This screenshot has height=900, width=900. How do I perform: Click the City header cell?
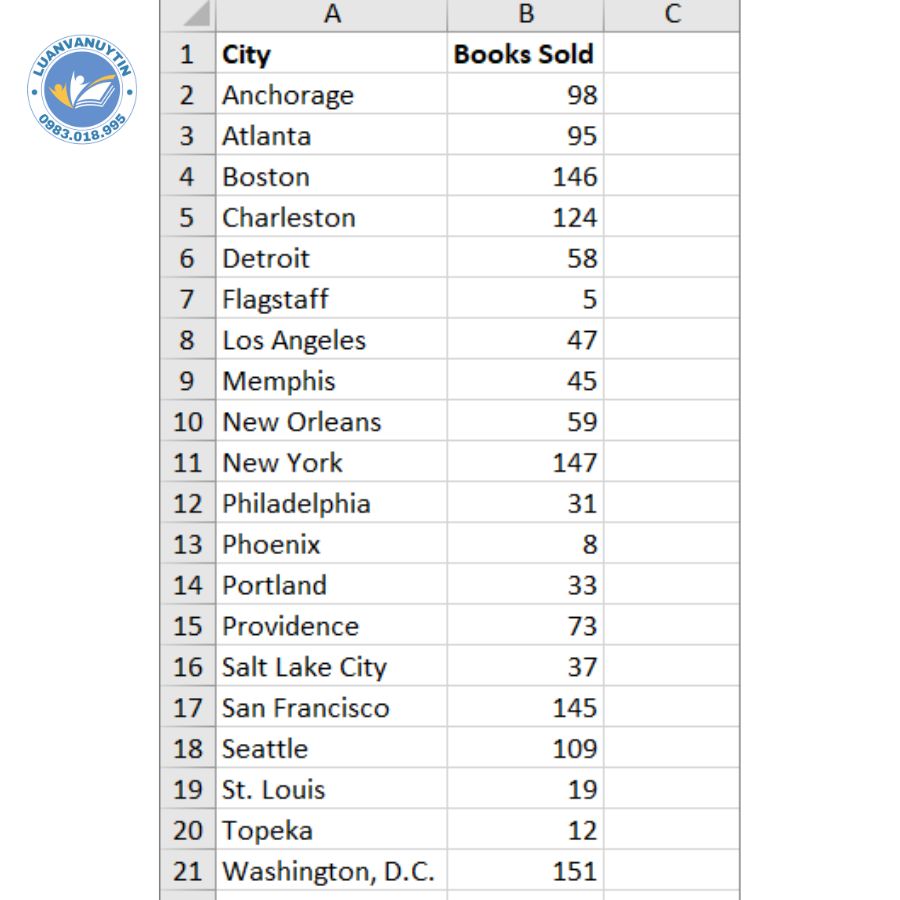[331, 54]
